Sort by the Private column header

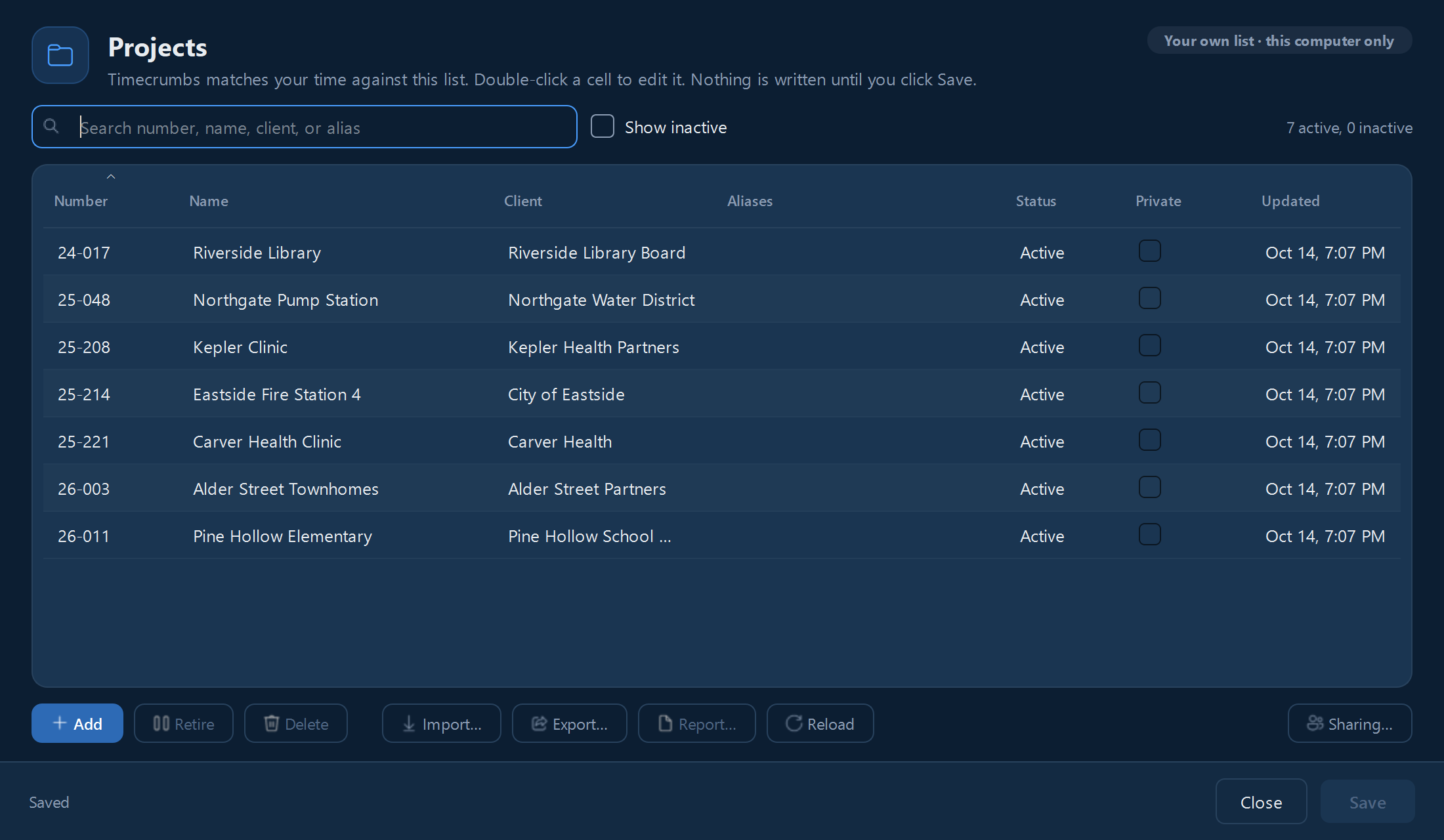point(1158,201)
